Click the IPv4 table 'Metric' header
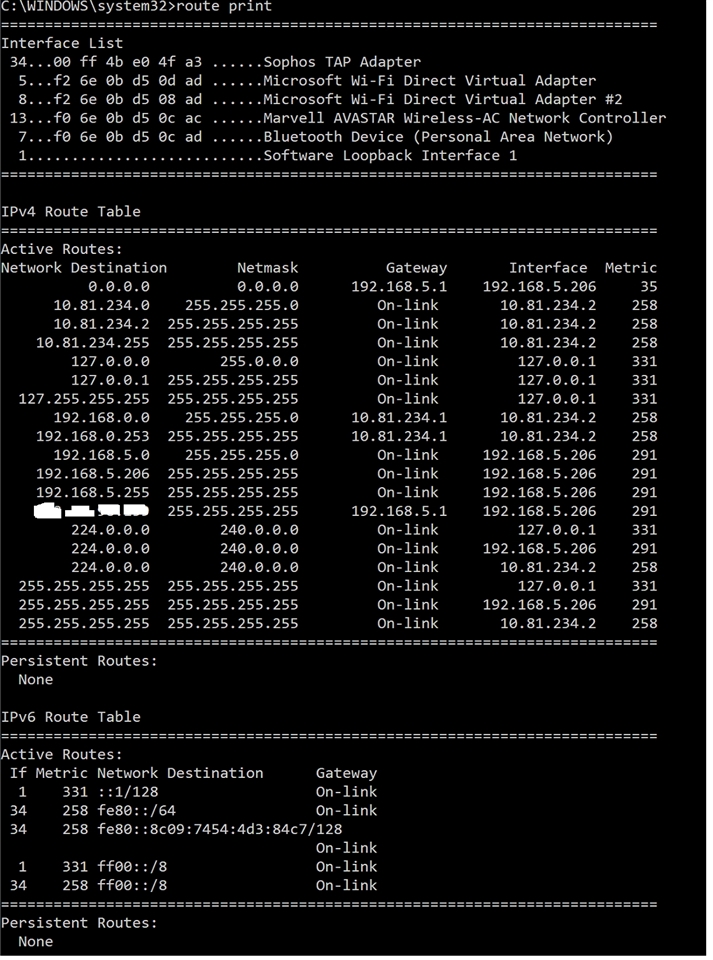 point(631,268)
